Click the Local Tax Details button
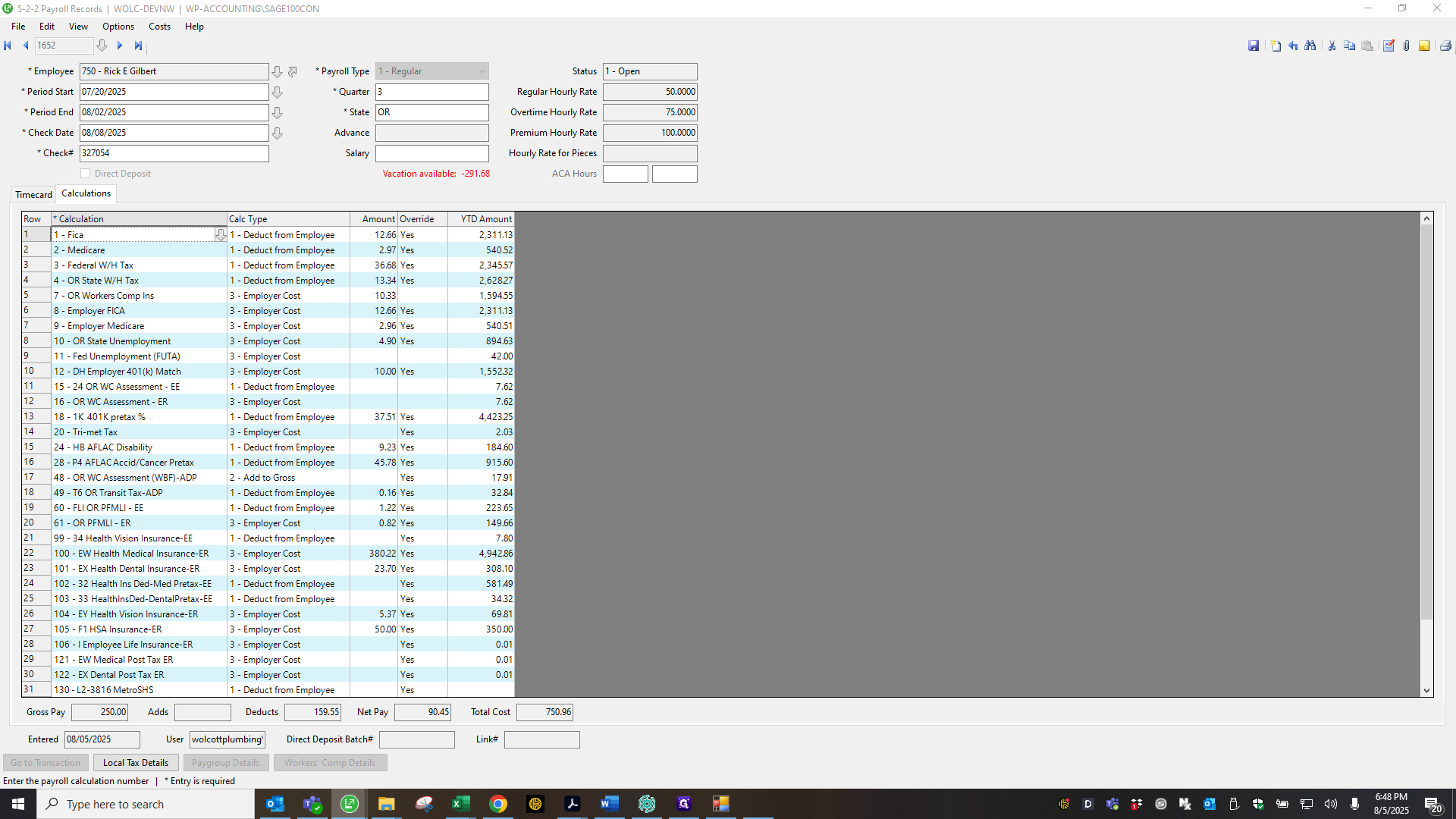The height and width of the screenshot is (819, 1456). [x=136, y=763]
